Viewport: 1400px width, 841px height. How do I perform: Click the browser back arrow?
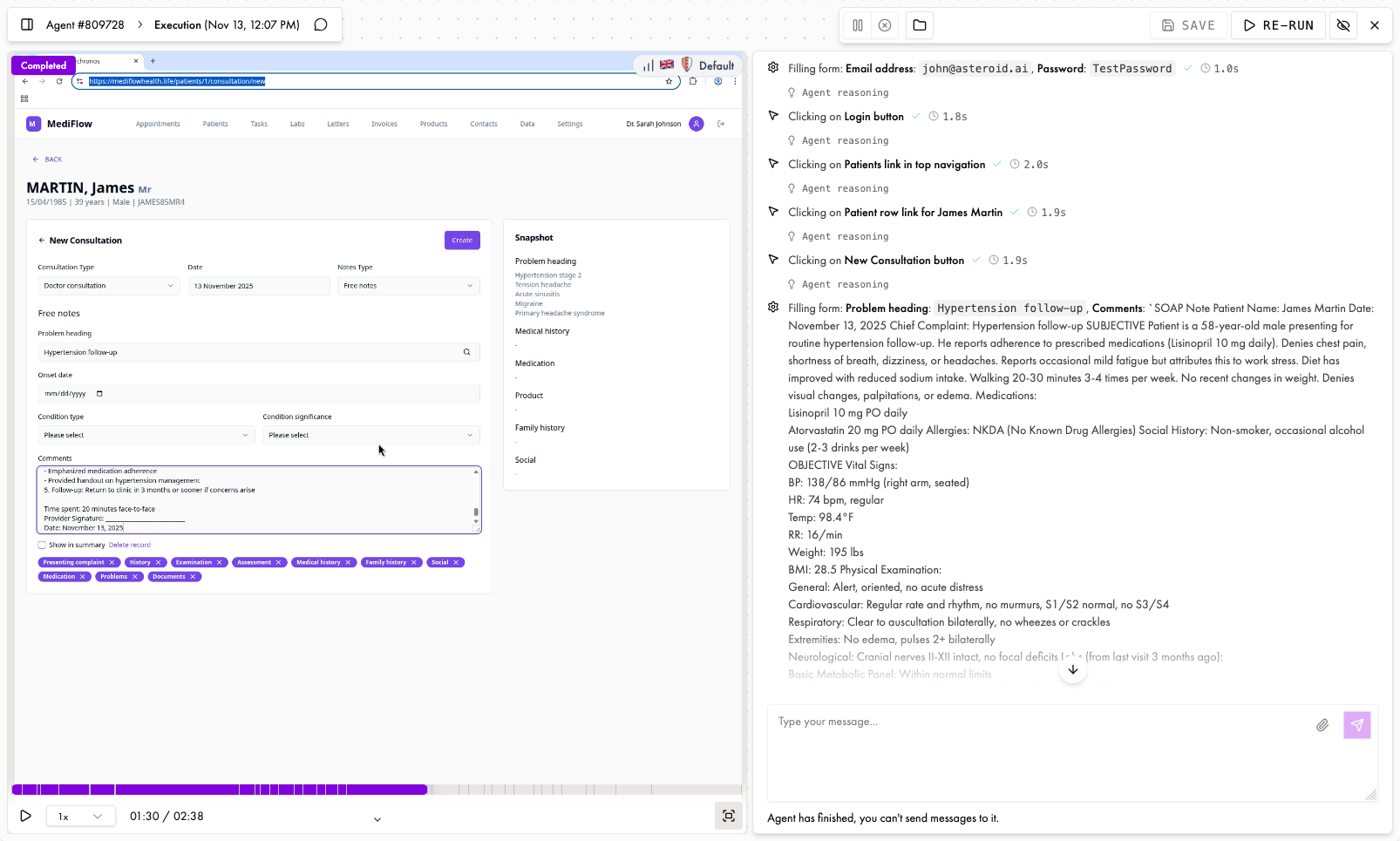[x=25, y=81]
